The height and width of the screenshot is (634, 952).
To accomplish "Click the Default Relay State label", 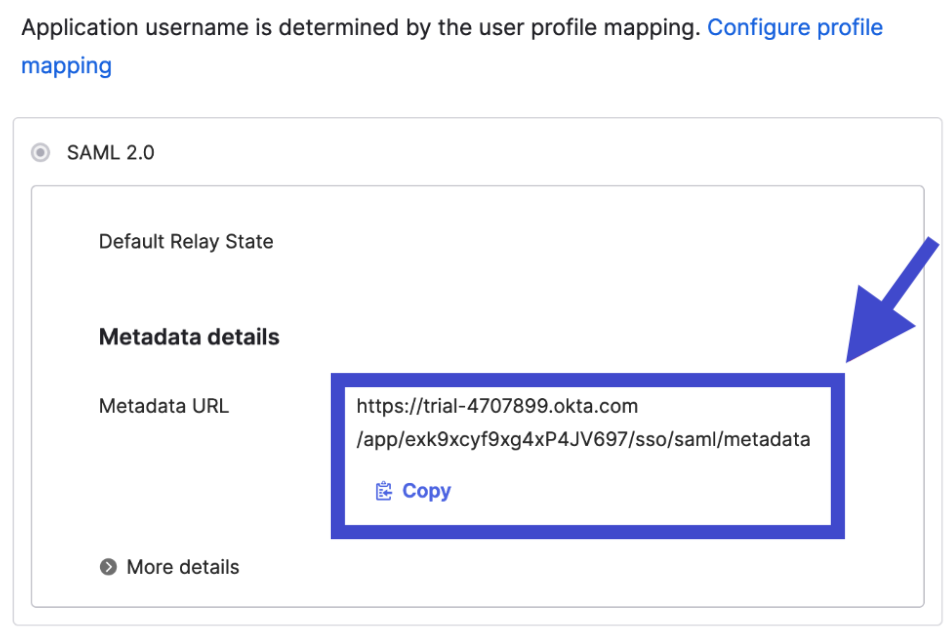I will (x=186, y=241).
